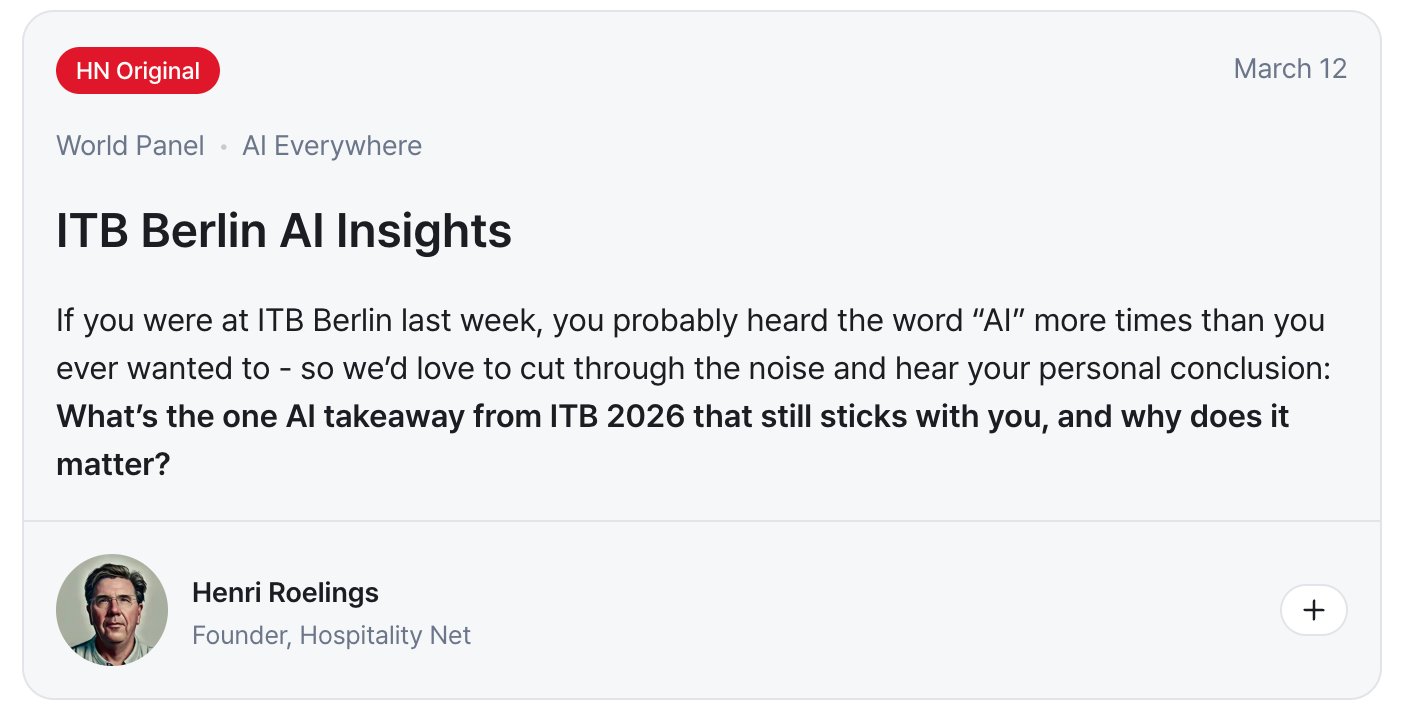The image size is (1402, 728).
Task: Click Henri Roelings' profile photo
Action: tap(112, 610)
